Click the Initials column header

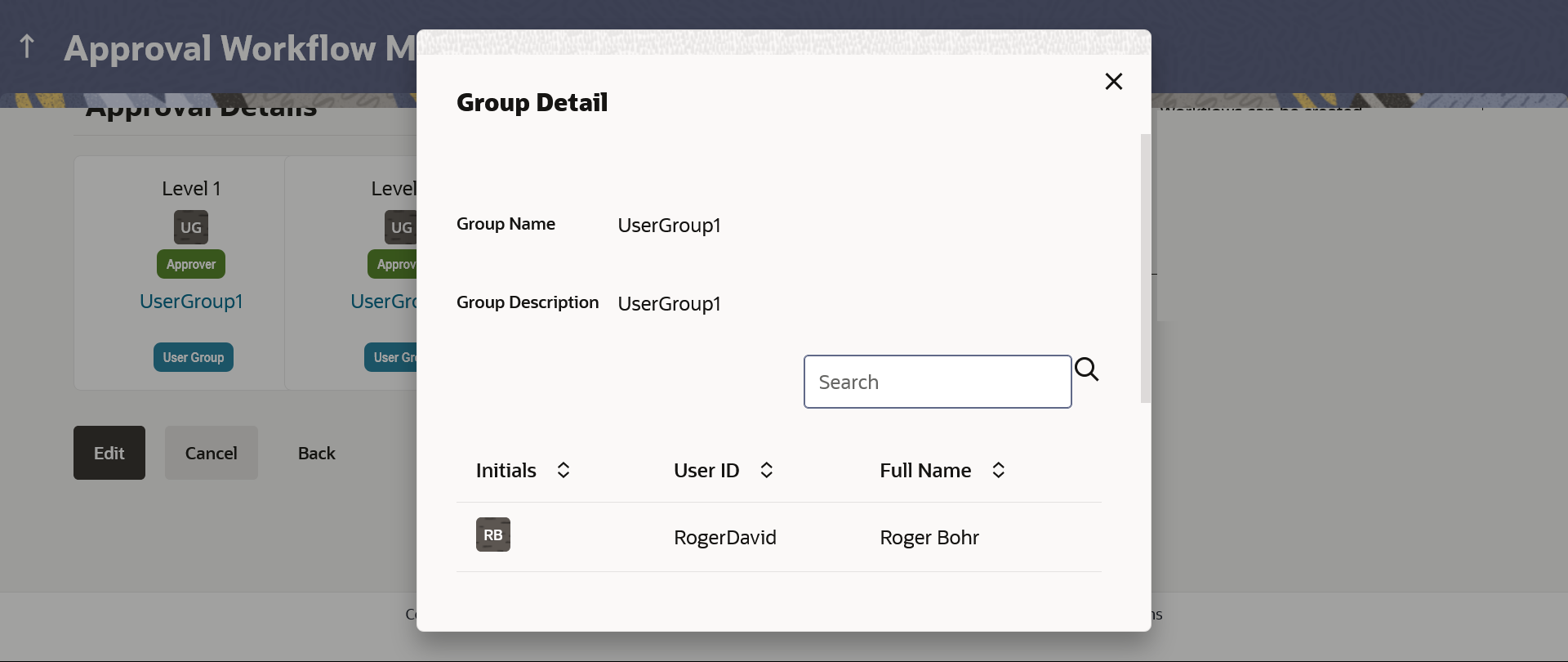tap(506, 471)
